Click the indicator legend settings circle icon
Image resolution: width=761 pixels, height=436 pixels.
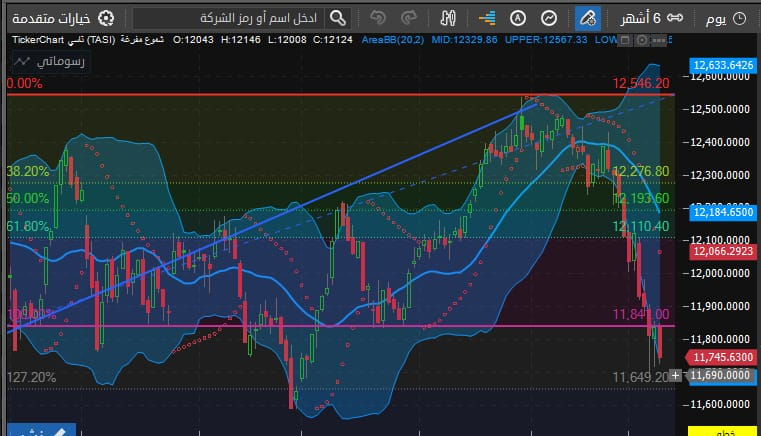(x=642, y=40)
